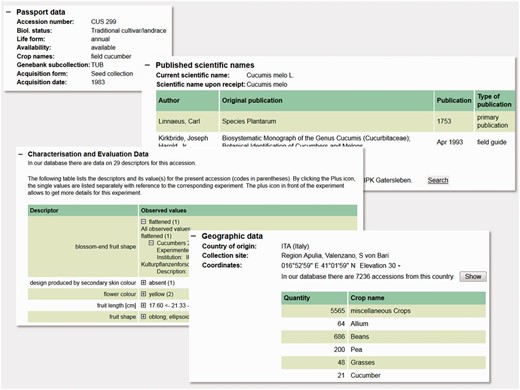Select the flower colour descriptor
520x390 pixels.
coord(120,294)
